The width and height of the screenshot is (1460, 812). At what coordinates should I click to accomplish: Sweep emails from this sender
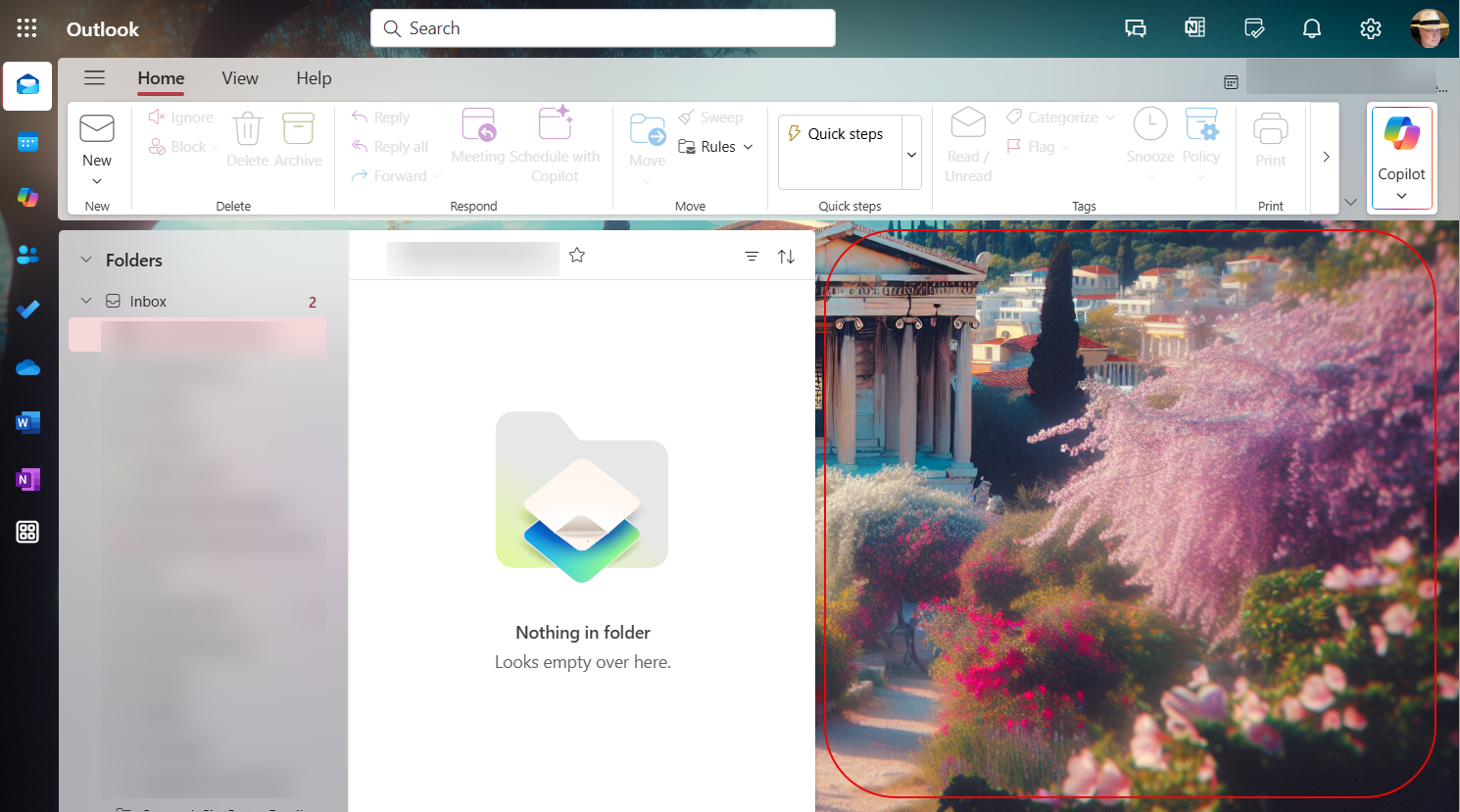click(711, 117)
